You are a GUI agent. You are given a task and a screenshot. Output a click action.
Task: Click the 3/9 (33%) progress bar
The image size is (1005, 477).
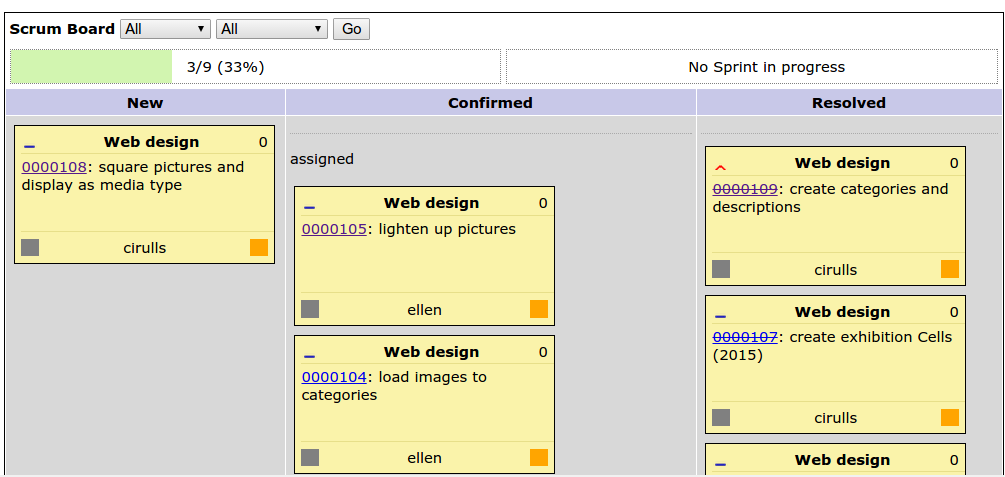click(254, 67)
